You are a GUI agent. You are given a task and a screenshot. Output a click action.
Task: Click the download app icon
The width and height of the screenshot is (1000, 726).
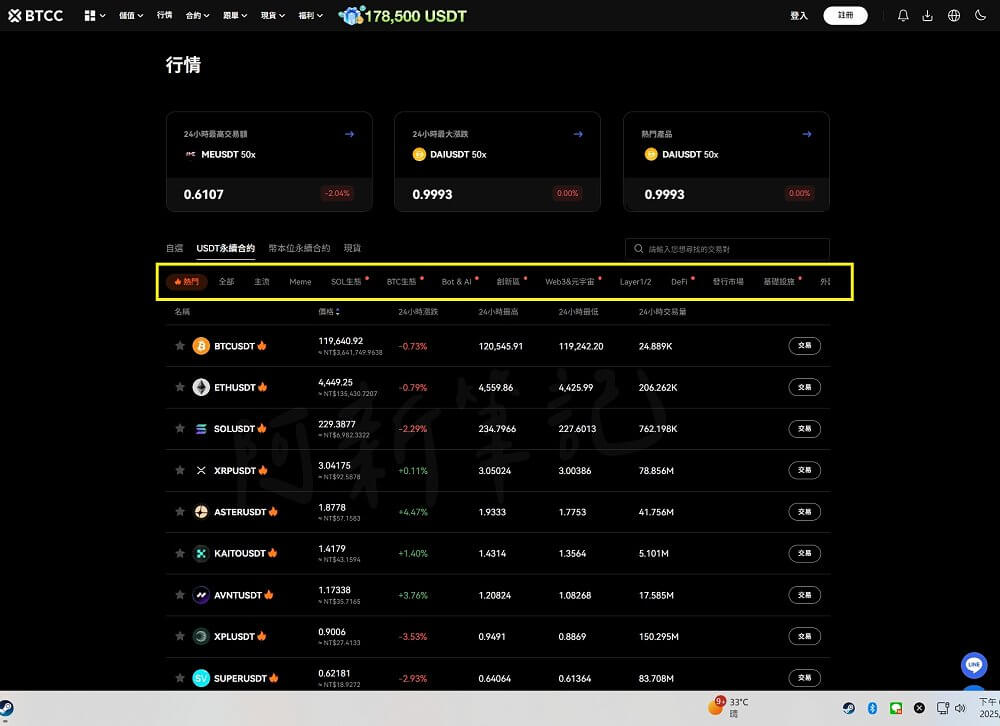click(928, 15)
